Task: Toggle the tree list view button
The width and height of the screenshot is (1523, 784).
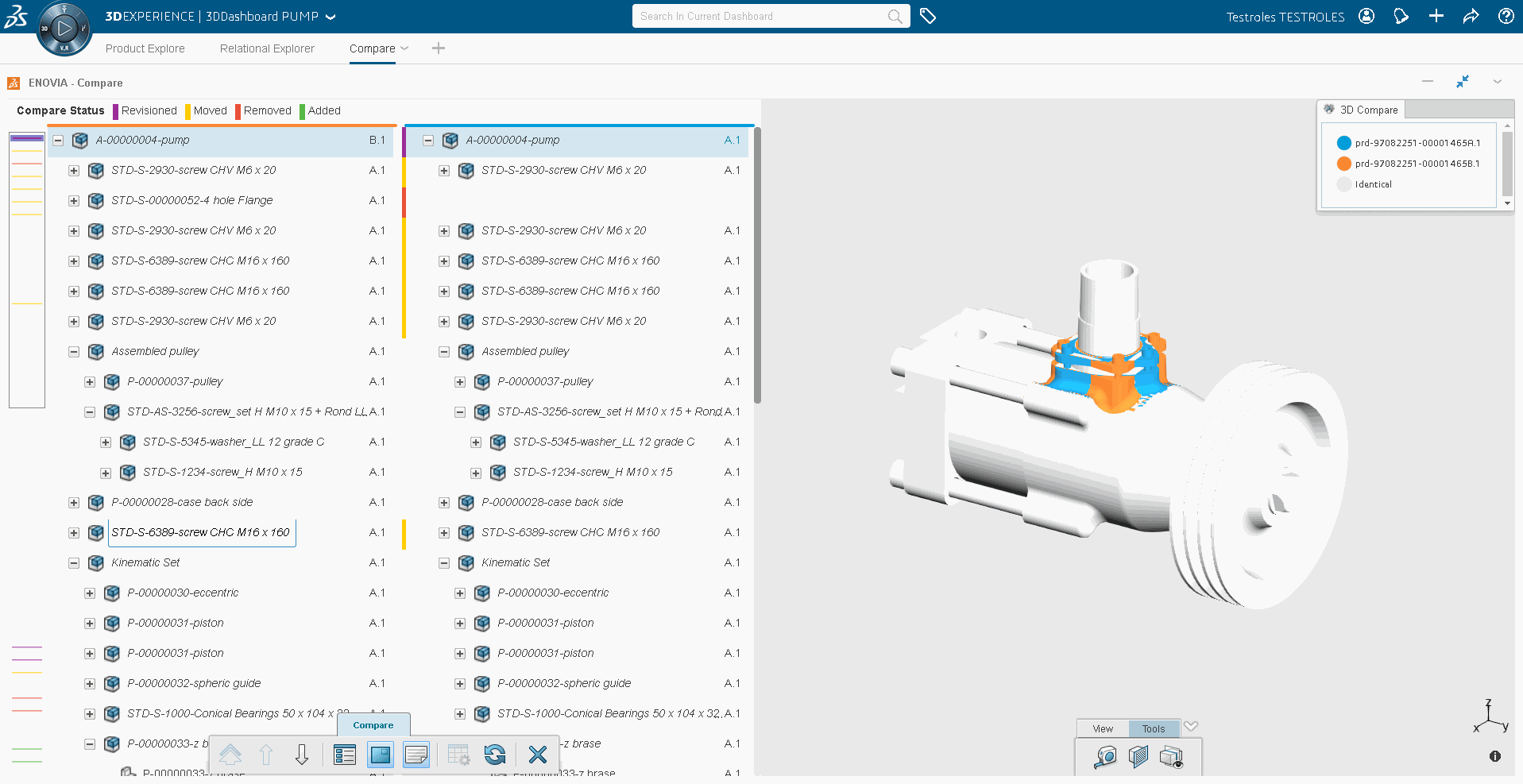Action: click(345, 755)
